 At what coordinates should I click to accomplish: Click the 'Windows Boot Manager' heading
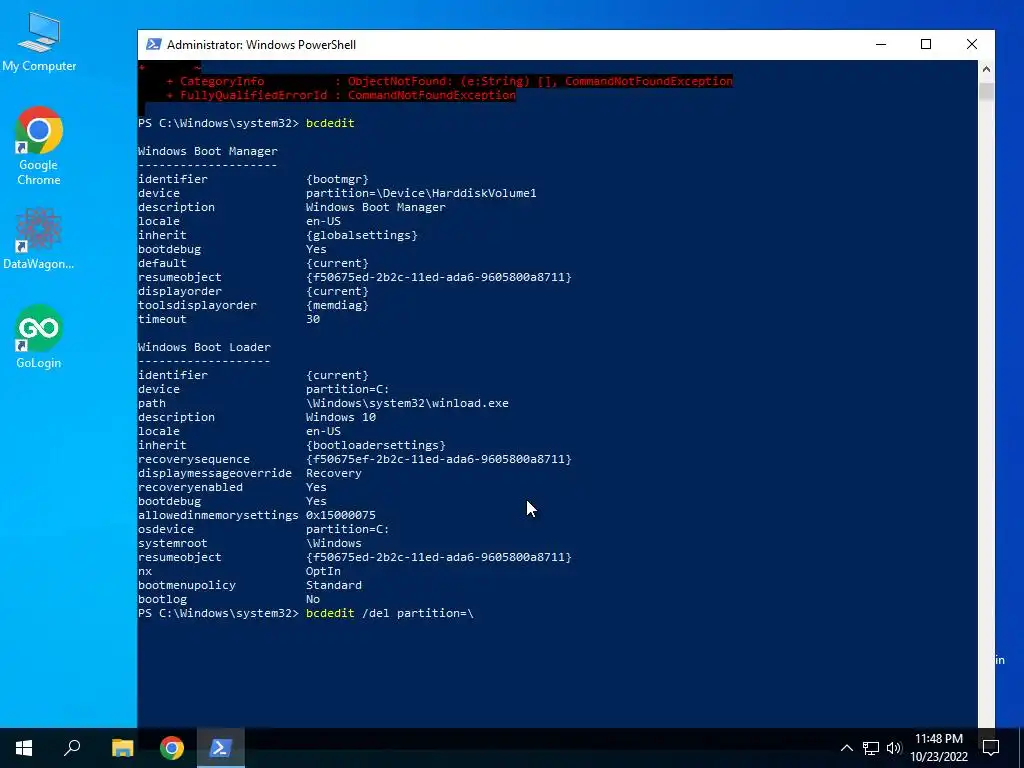208,151
